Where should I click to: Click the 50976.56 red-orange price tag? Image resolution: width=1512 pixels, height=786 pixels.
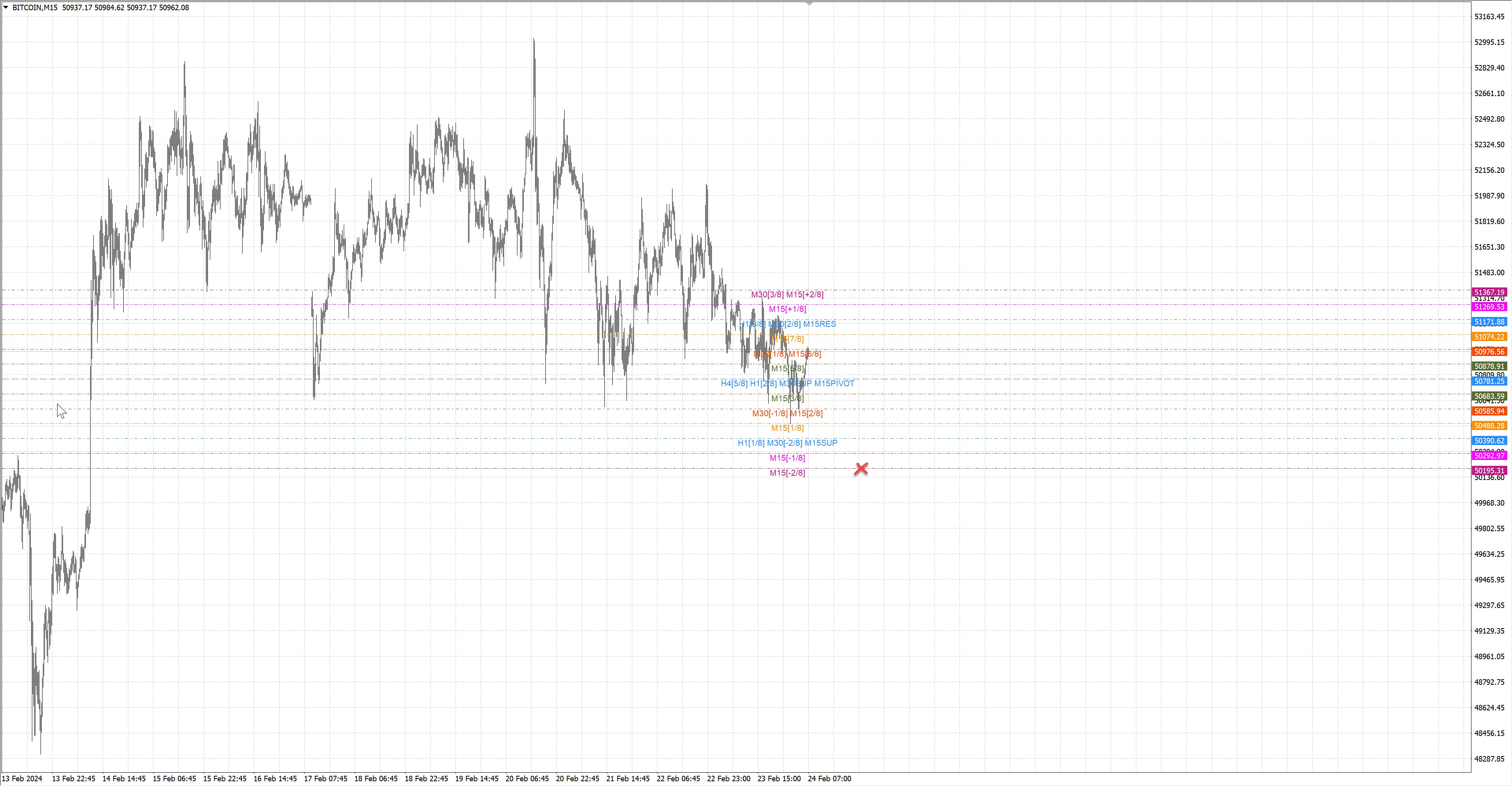click(x=1489, y=352)
